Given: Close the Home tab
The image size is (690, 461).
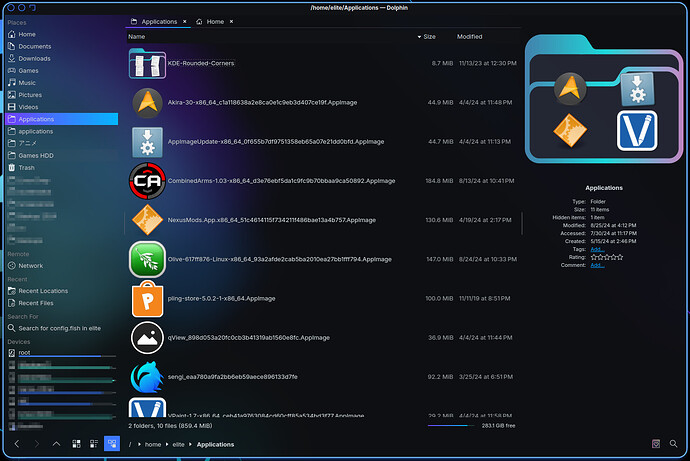Looking at the screenshot, I should 231,22.
